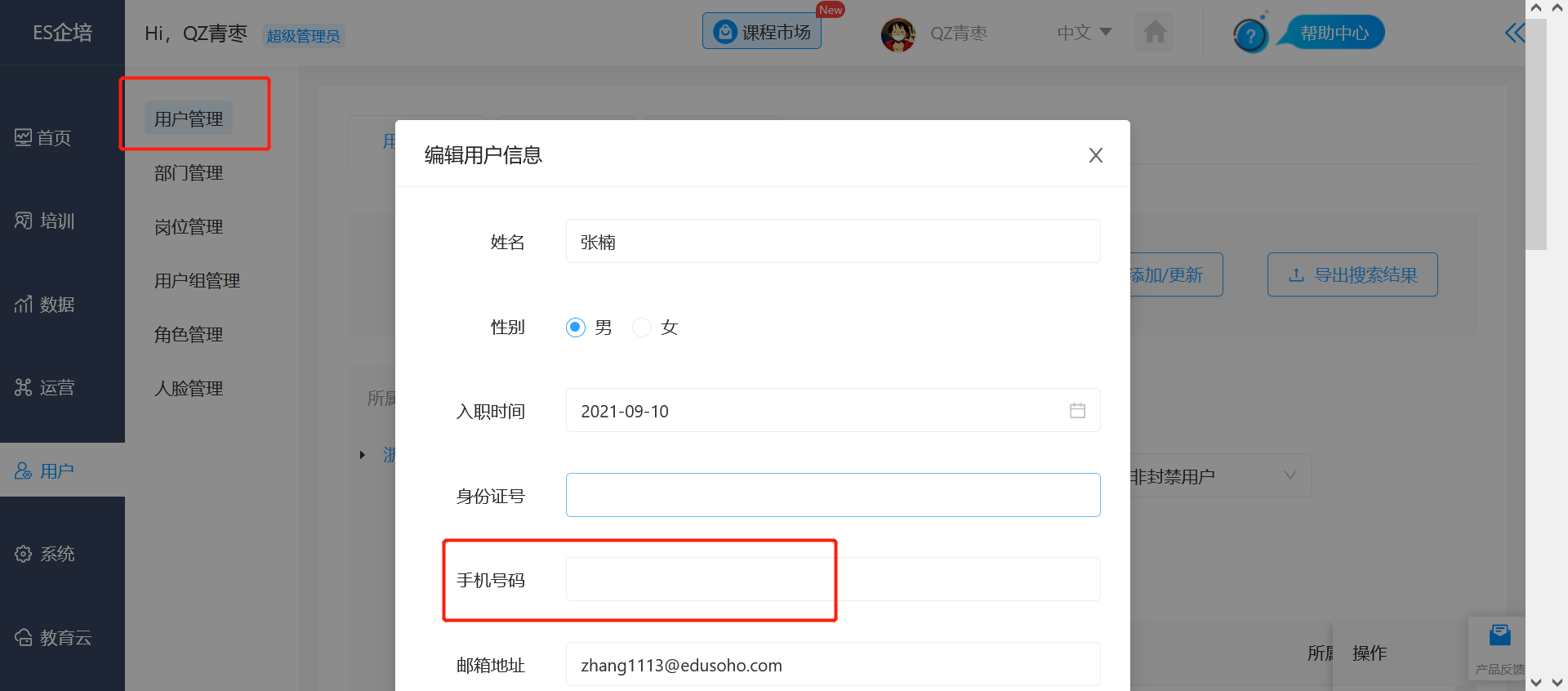Click the help question mark icon
Image resolution: width=1568 pixels, height=691 pixels.
pyautogui.click(x=1249, y=35)
